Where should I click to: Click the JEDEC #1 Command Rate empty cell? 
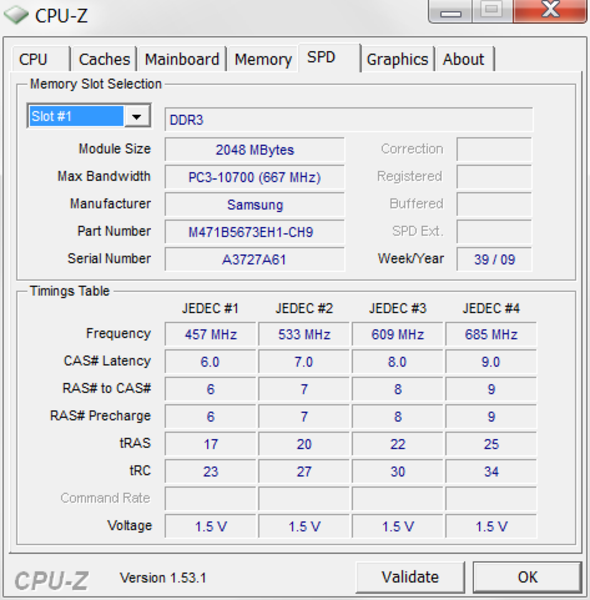(x=210, y=499)
